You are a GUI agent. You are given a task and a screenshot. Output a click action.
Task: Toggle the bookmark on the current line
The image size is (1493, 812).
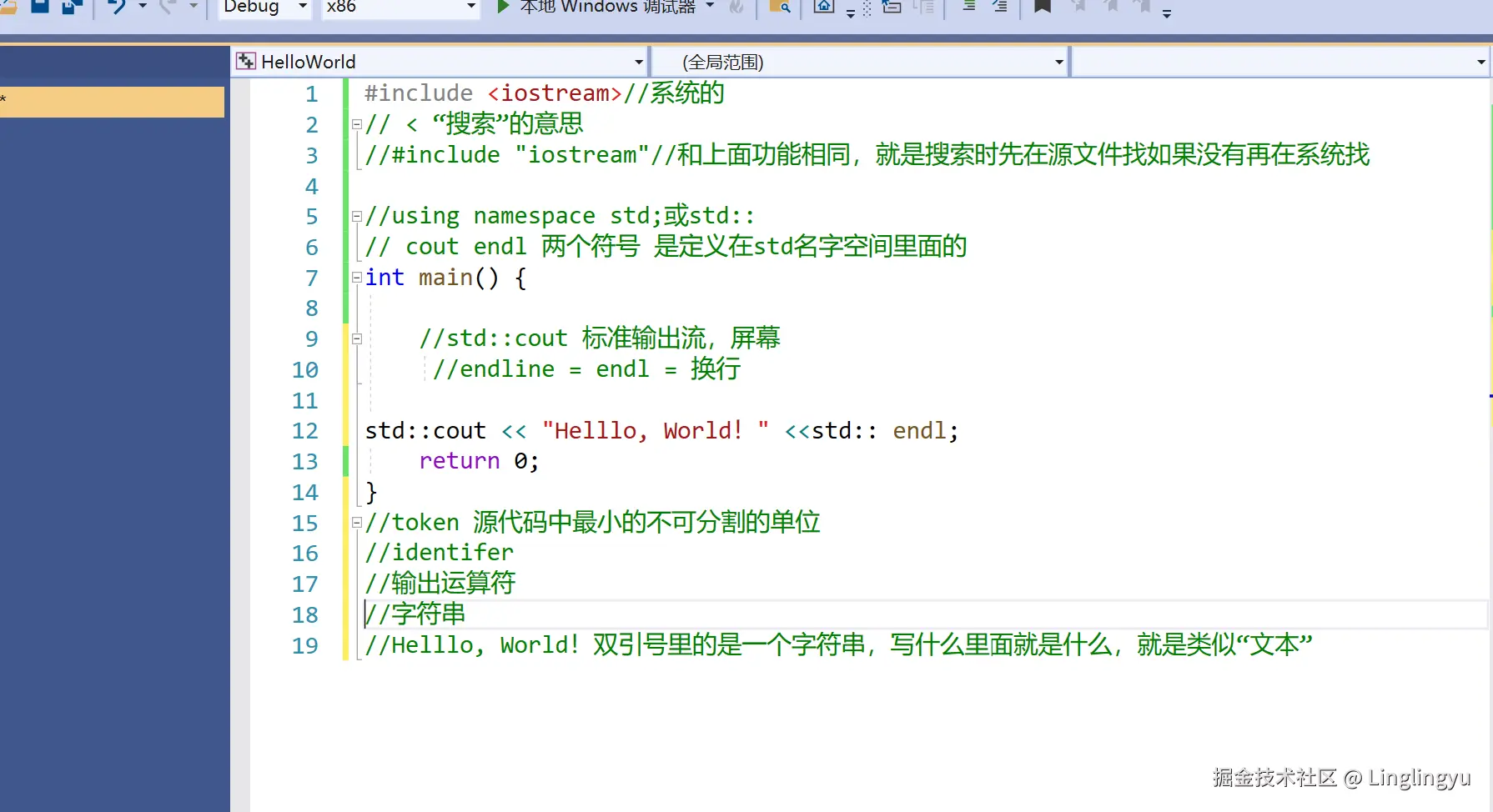click(1043, 7)
